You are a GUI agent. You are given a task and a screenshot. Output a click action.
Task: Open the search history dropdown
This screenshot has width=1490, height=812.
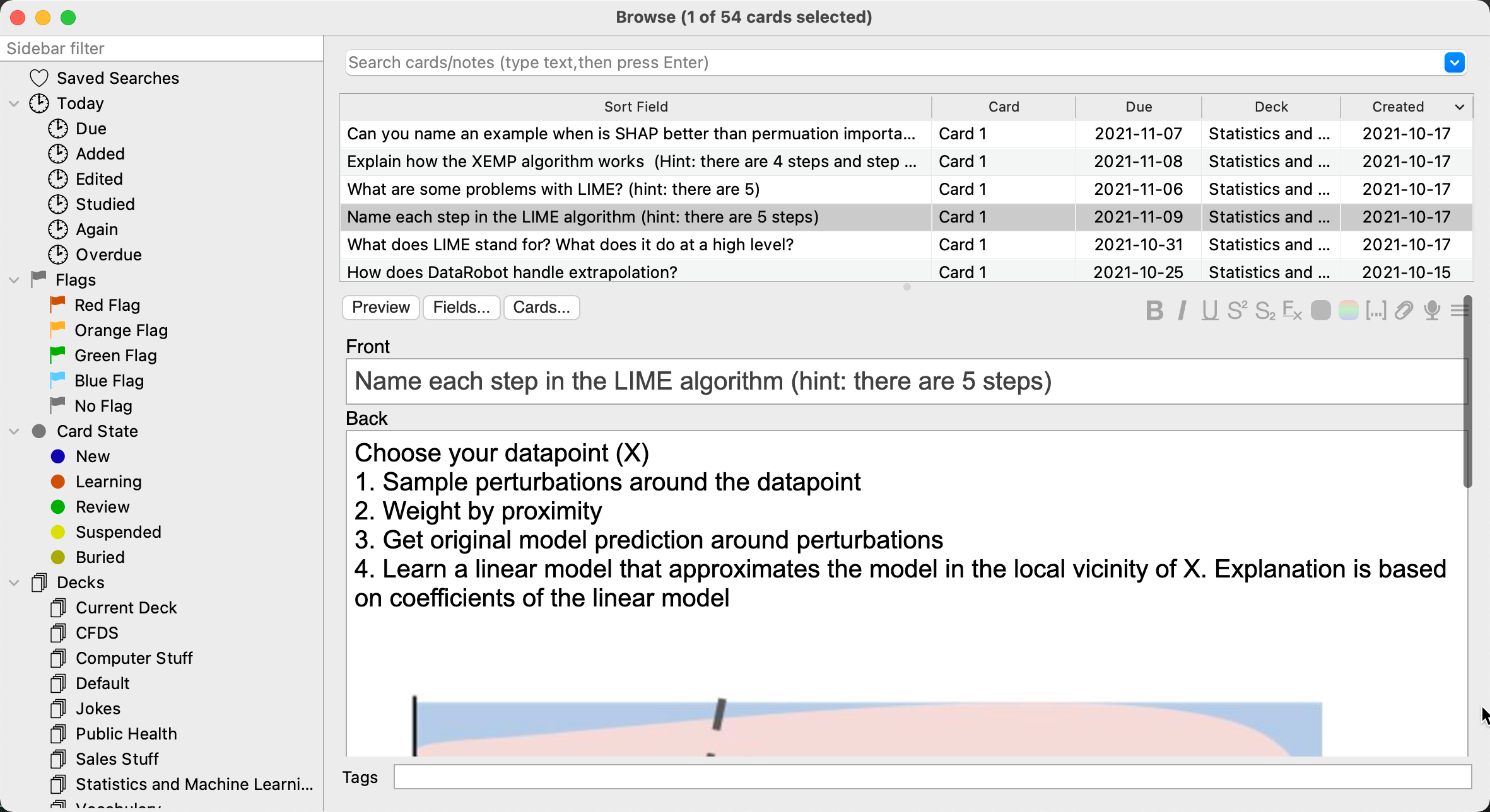point(1454,62)
